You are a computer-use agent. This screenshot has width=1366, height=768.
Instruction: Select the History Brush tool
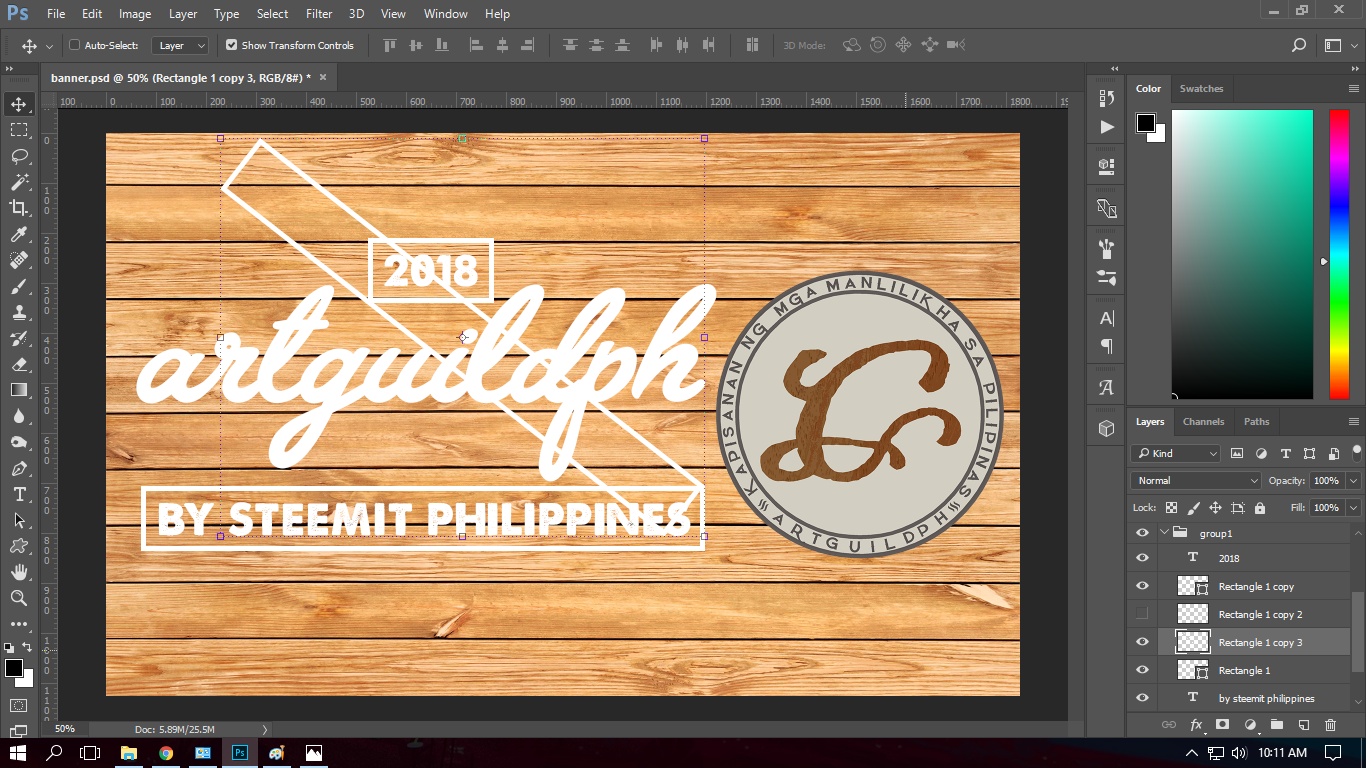[19, 338]
